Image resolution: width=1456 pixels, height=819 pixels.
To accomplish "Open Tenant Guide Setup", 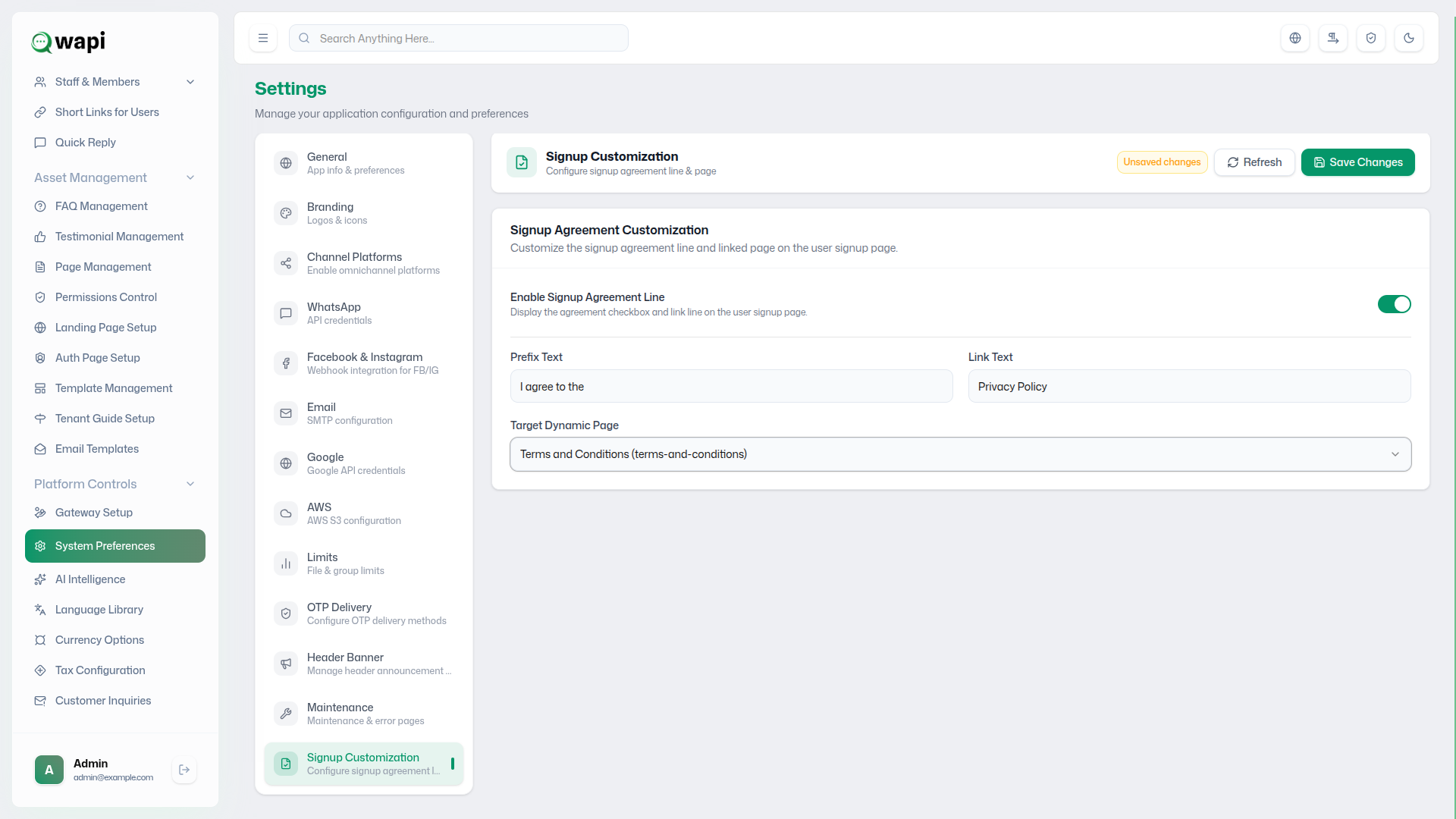I will (x=115, y=419).
